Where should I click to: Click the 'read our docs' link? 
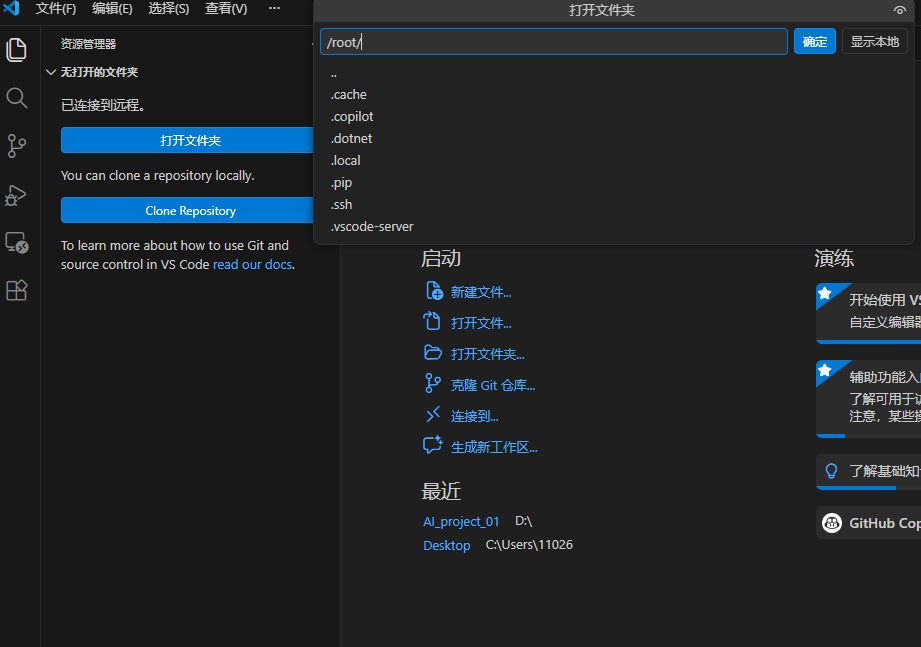(x=253, y=265)
